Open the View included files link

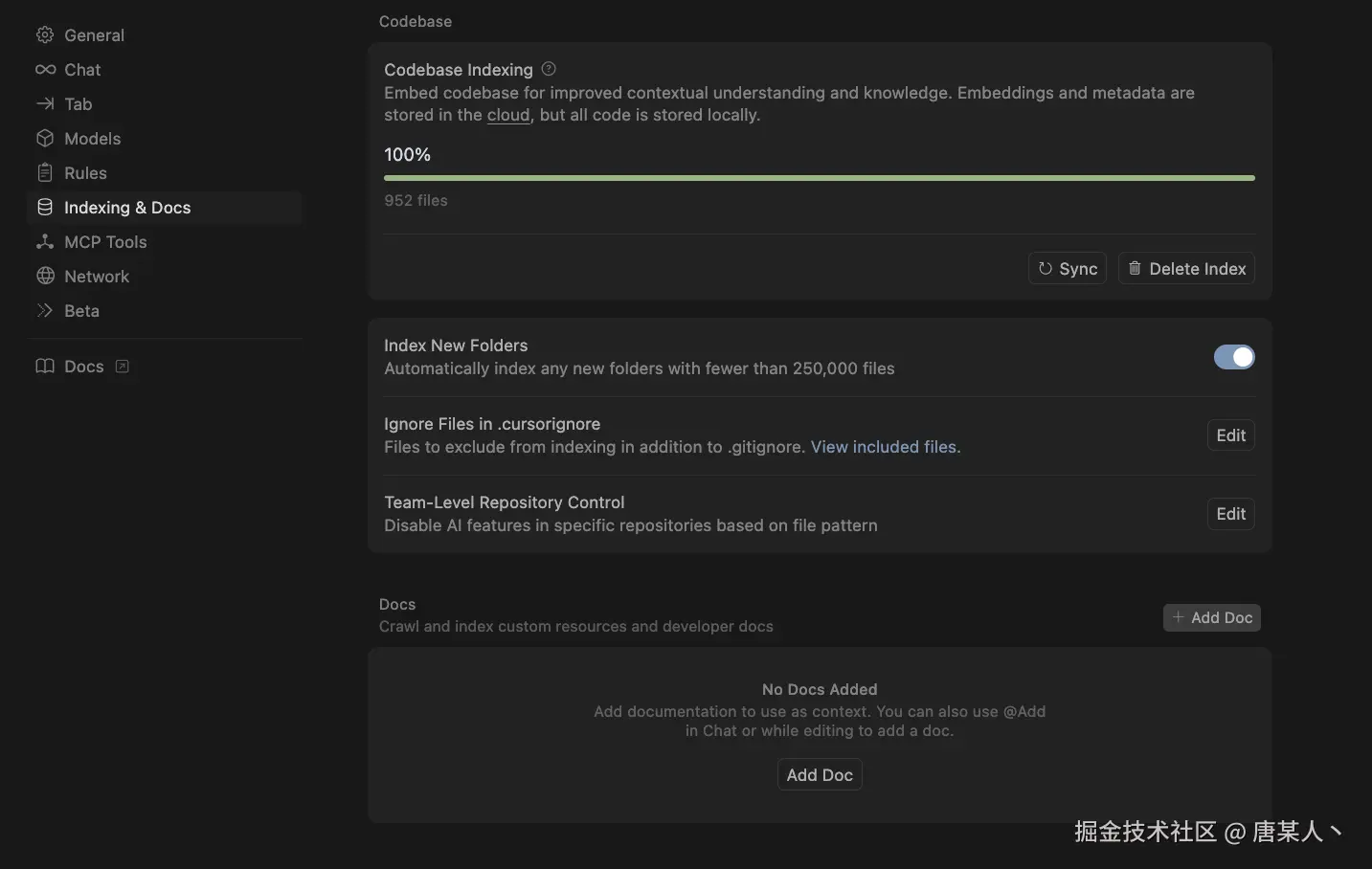coord(884,447)
